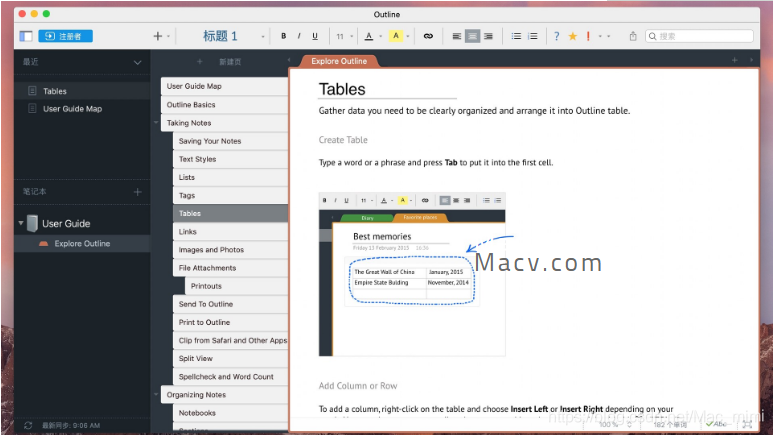Open the Text Styles page
774x435 pixels.
coord(231,159)
